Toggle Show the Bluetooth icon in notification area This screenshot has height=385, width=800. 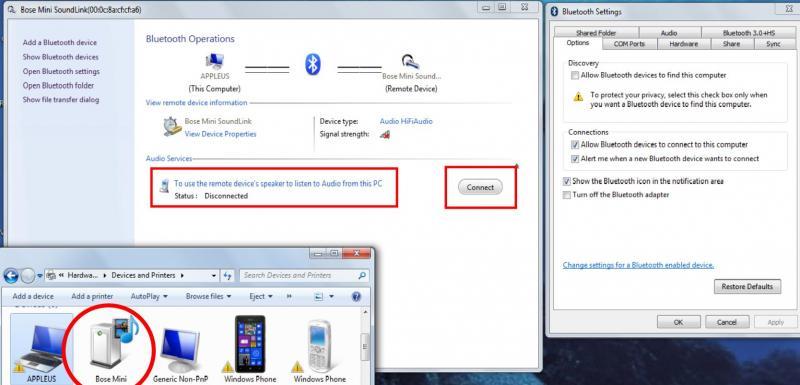click(566, 181)
